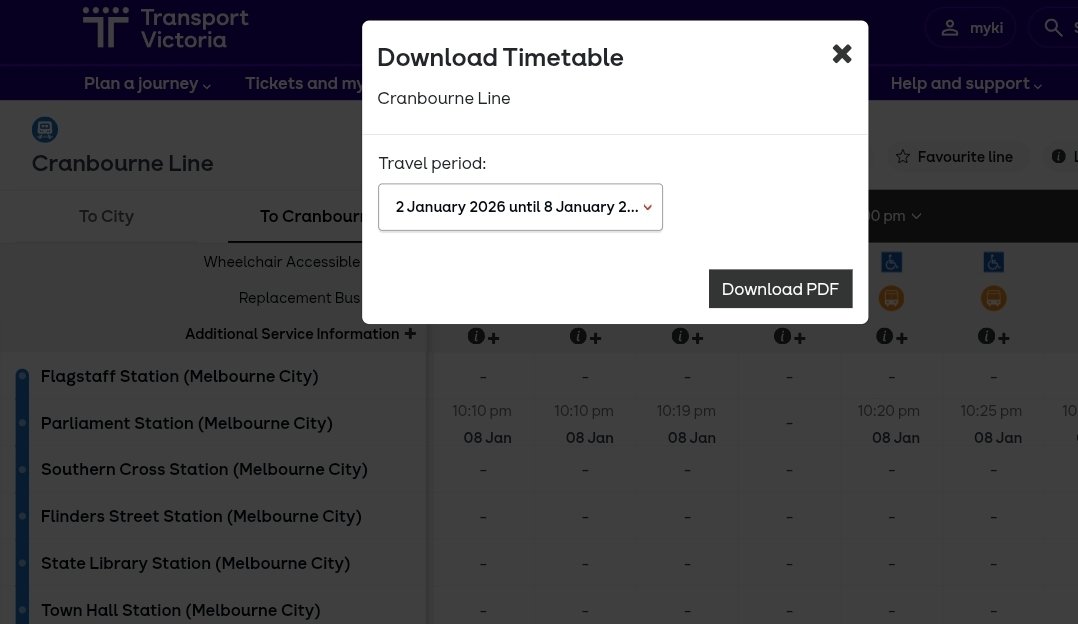The width and height of the screenshot is (1078, 624).
Task: Click the orange replacement bus icon
Action: [x=891, y=297]
